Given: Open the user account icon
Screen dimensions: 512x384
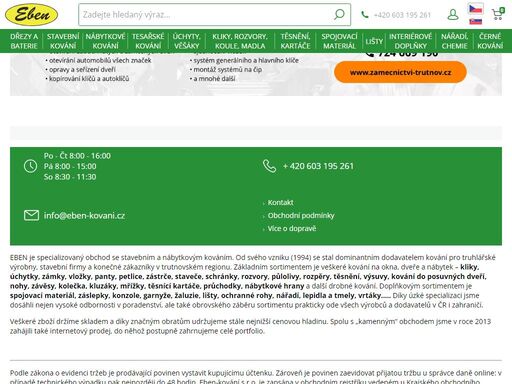Looking at the screenshot, I should [x=453, y=14].
